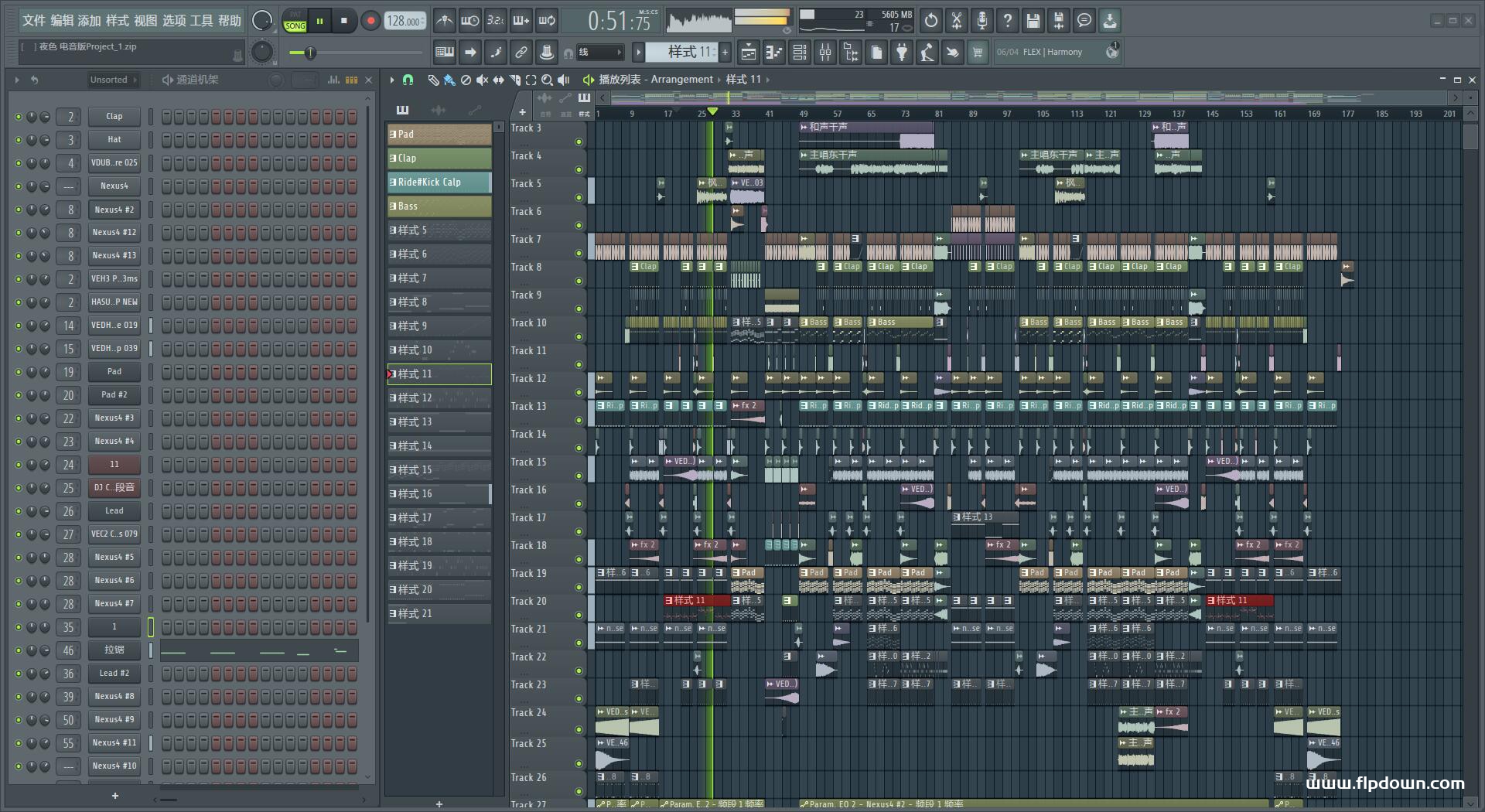1485x812 pixels.
Task: Open the 文件 (File) menu
Action: 33,20
